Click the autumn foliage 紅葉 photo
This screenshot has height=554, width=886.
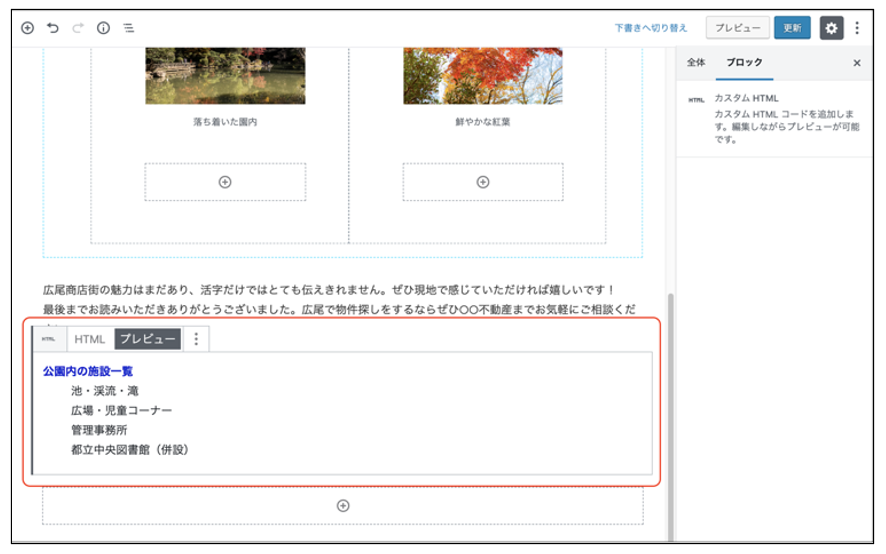[x=483, y=75]
